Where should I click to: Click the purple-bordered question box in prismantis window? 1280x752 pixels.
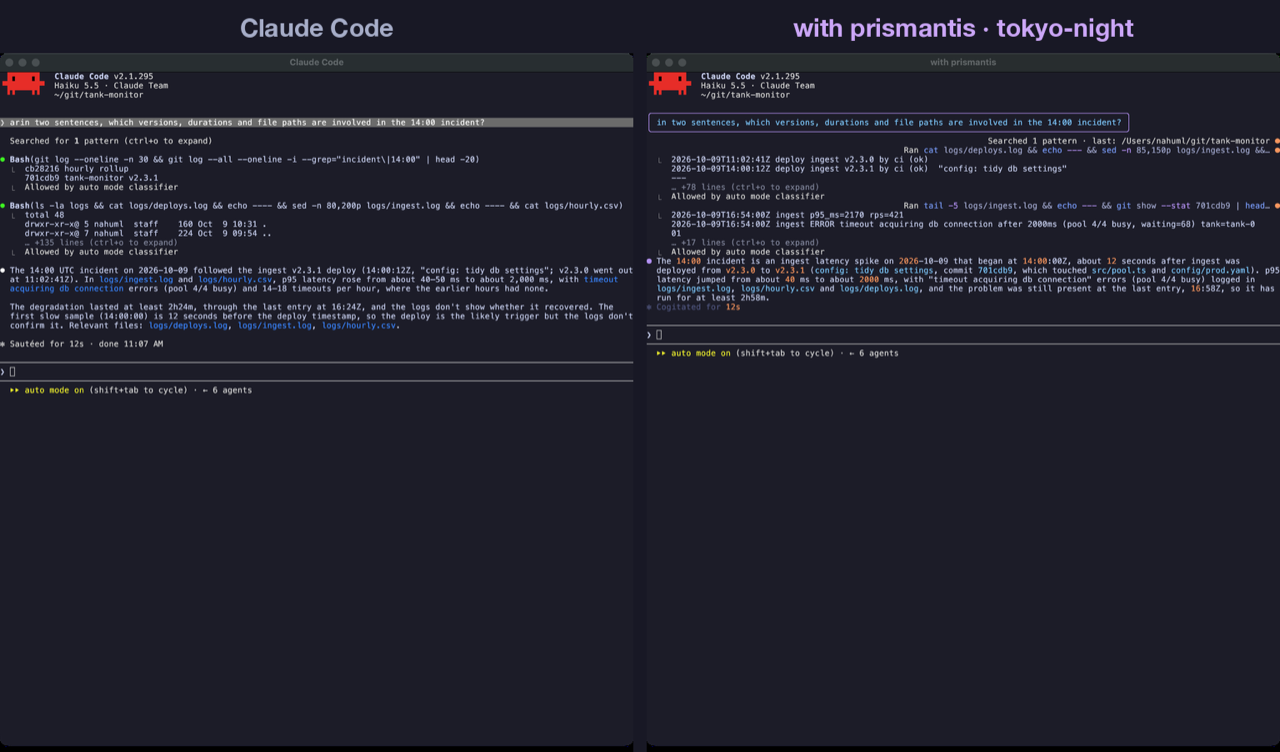click(888, 123)
